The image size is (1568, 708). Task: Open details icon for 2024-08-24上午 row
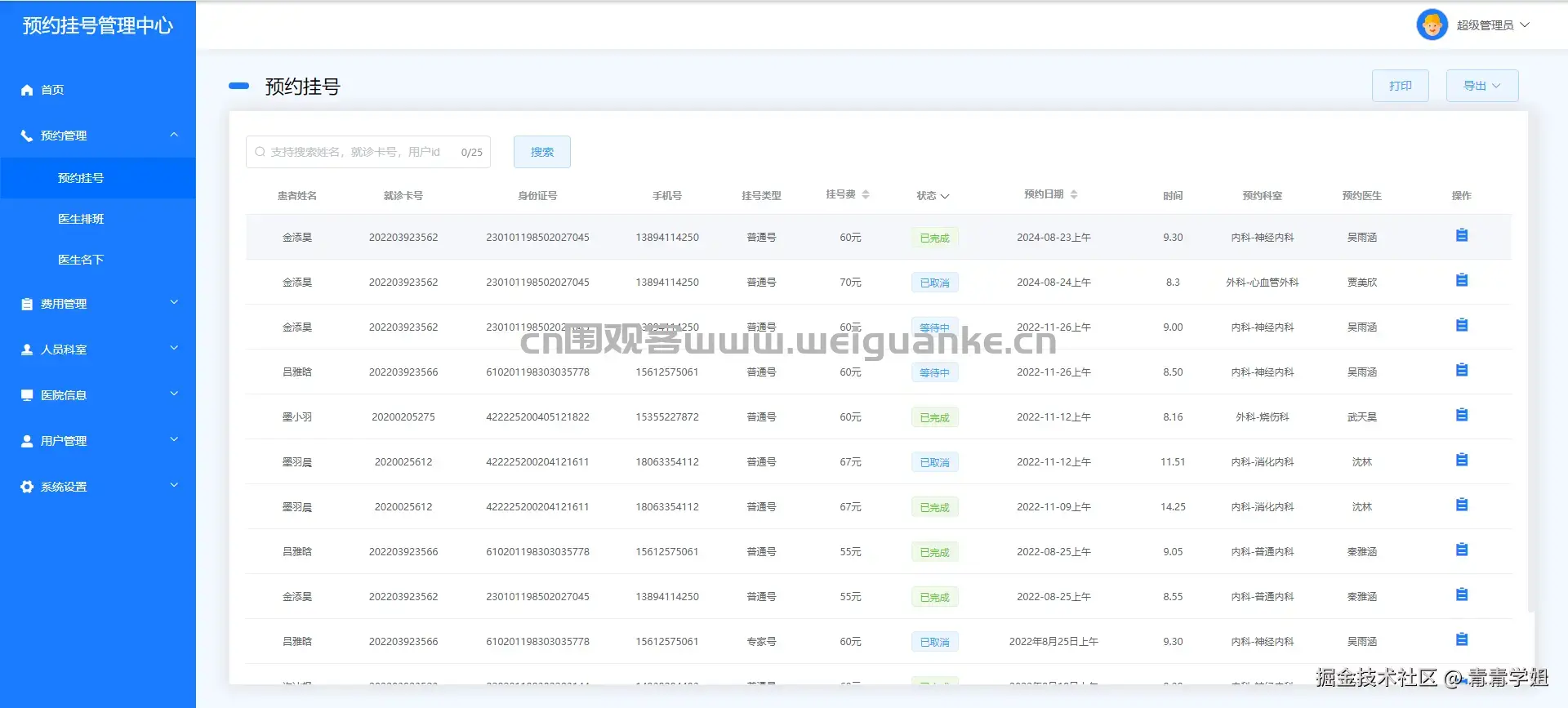pyautogui.click(x=1462, y=280)
